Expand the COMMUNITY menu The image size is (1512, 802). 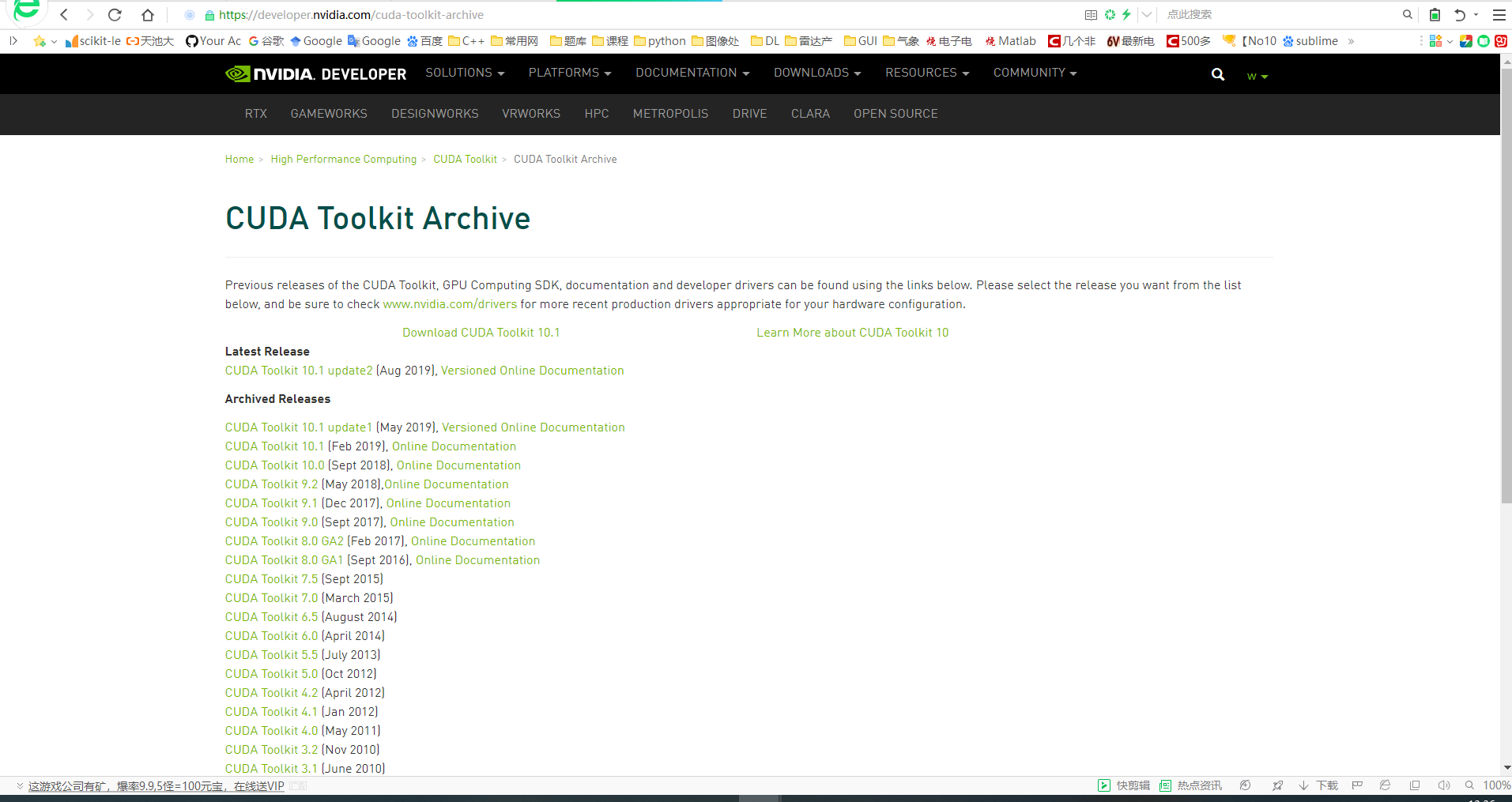point(1035,73)
